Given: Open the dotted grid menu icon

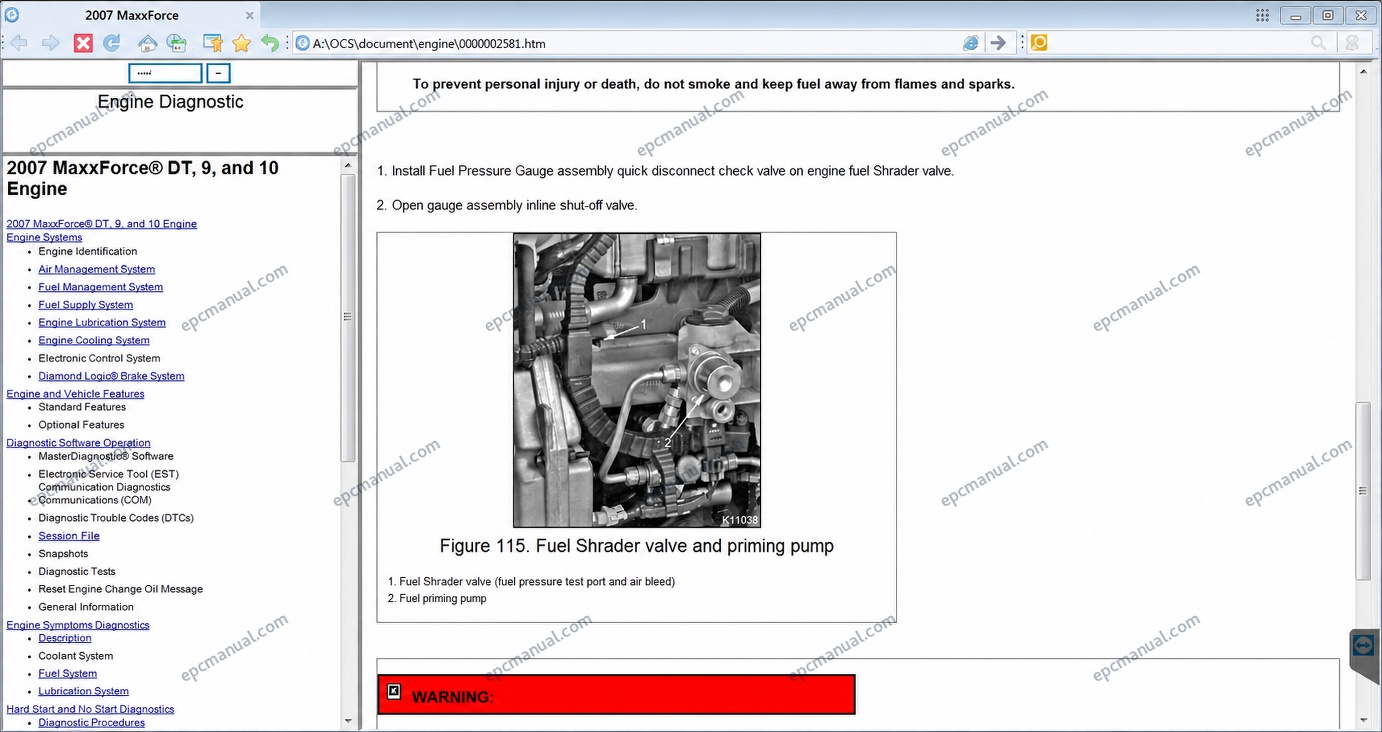Looking at the screenshot, I should pos(1263,15).
